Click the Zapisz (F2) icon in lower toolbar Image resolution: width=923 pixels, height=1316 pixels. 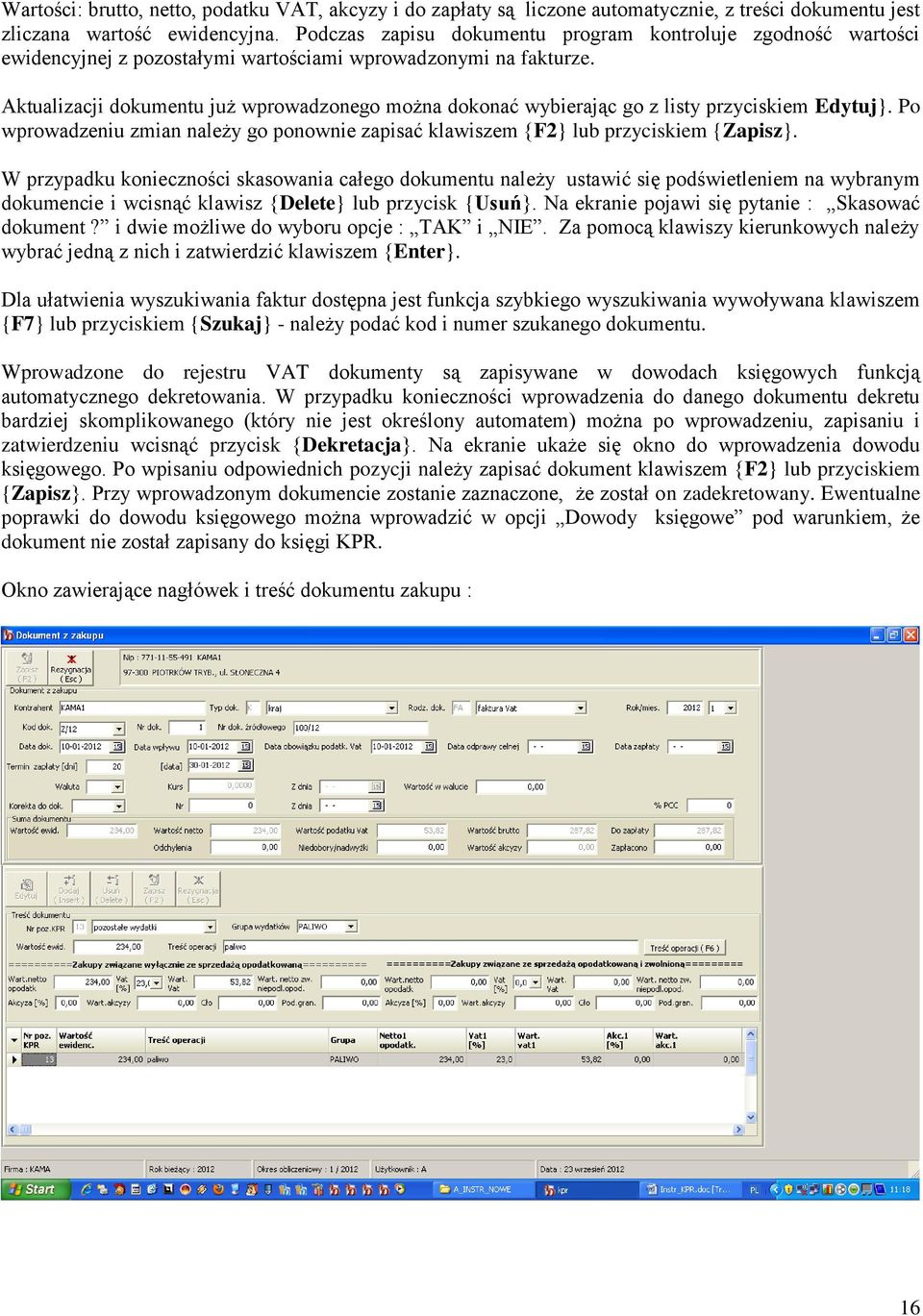[154, 888]
